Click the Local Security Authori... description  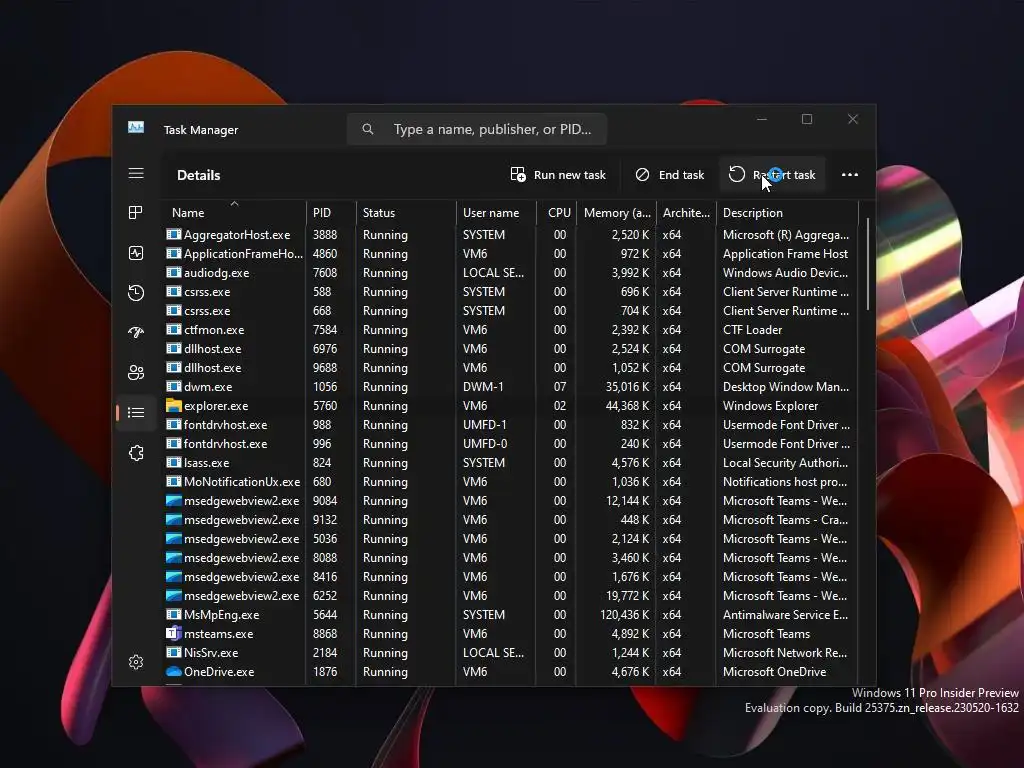786,462
